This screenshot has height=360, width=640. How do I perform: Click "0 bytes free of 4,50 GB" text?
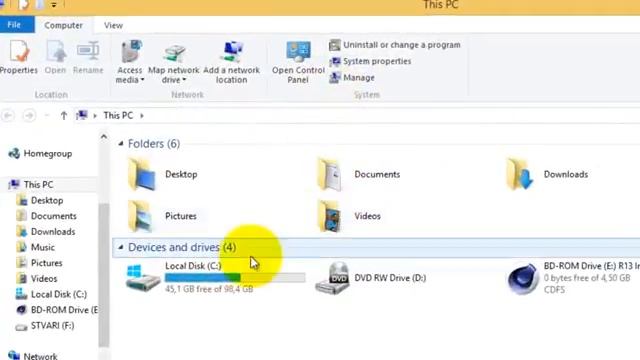pyautogui.click(x=587, y=278)
